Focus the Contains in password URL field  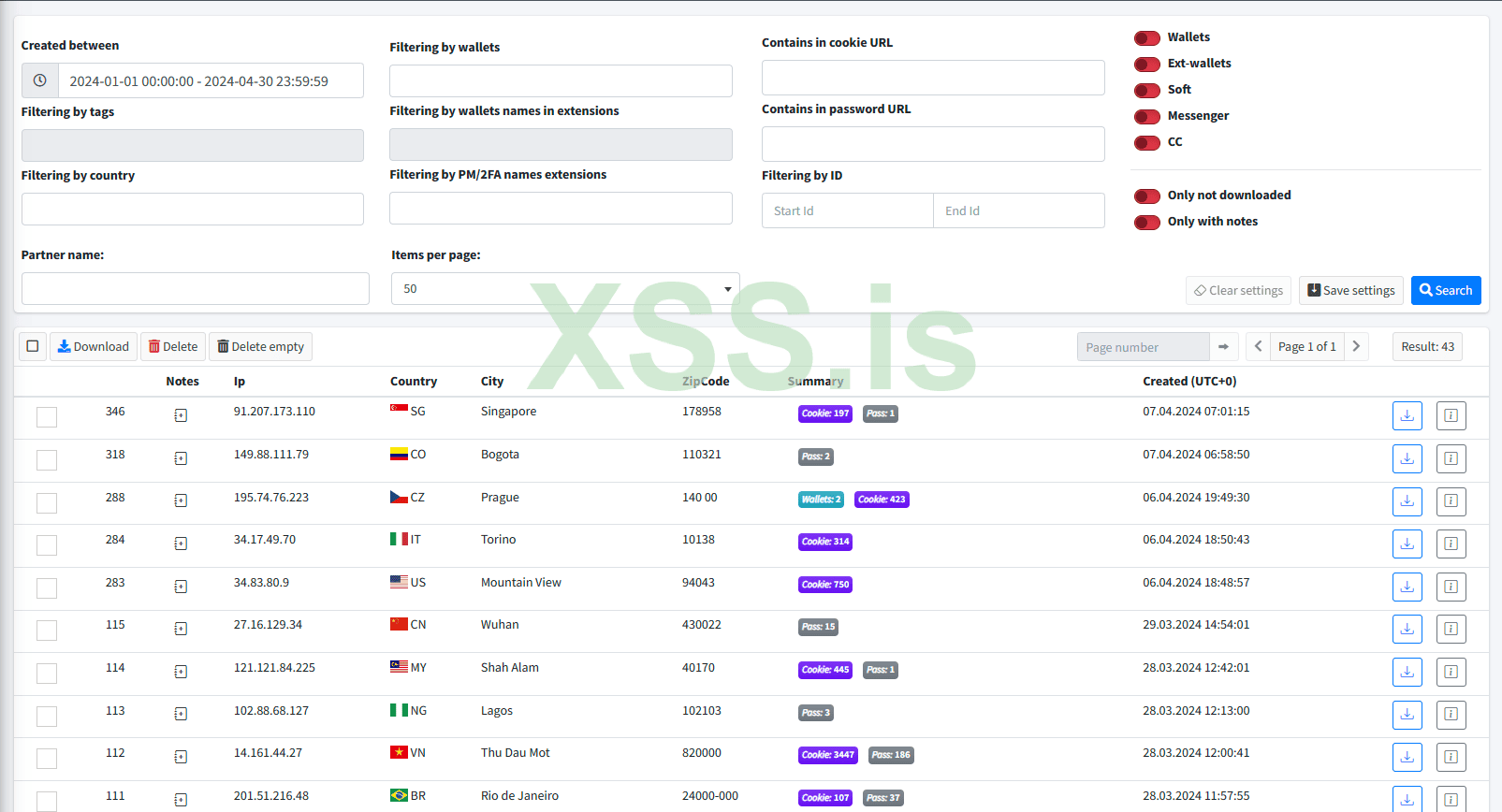[933, 144]
